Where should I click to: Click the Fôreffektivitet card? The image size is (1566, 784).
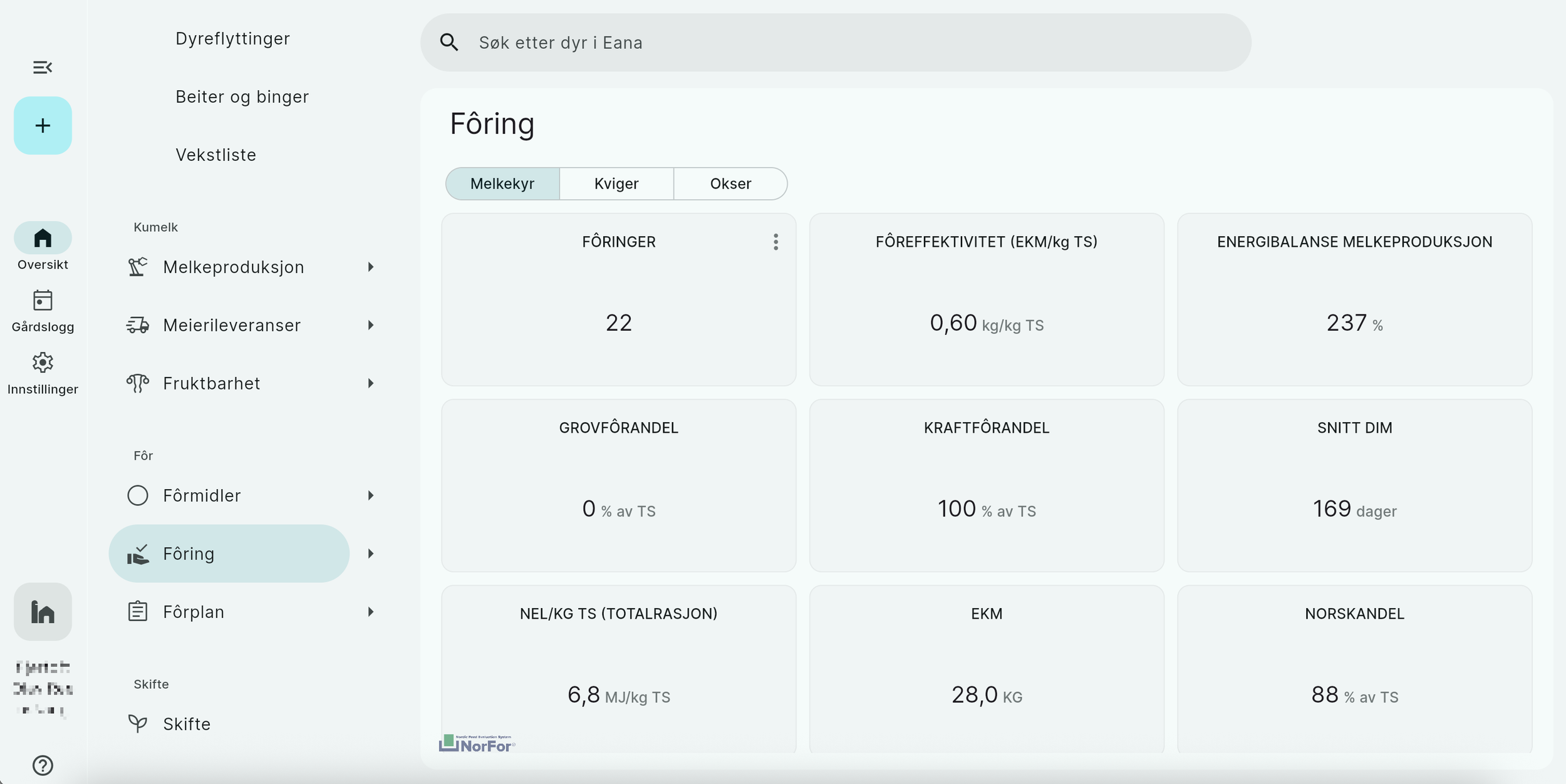987,299
